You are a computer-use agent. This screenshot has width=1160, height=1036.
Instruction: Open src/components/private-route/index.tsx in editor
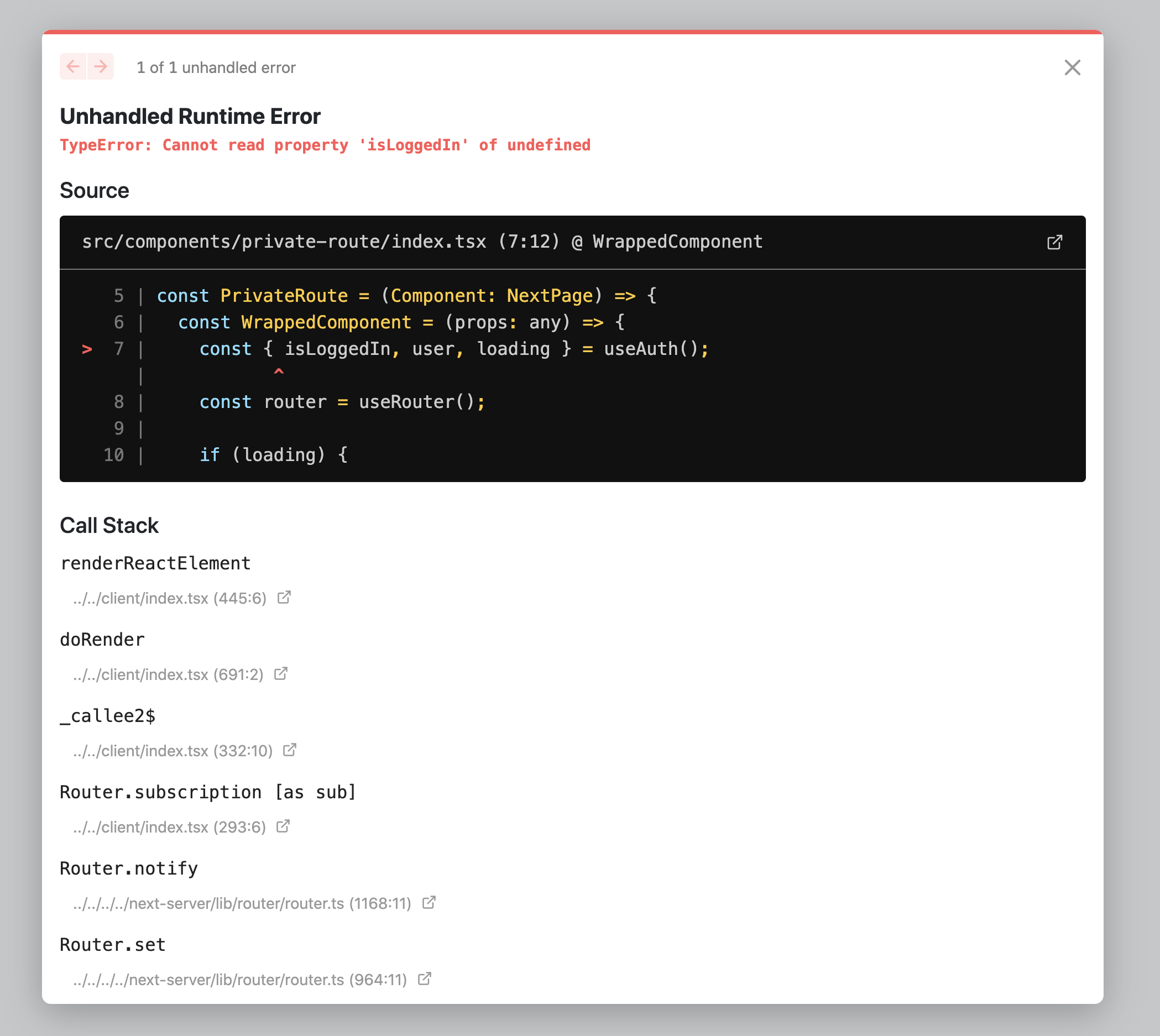[1054, 242]
